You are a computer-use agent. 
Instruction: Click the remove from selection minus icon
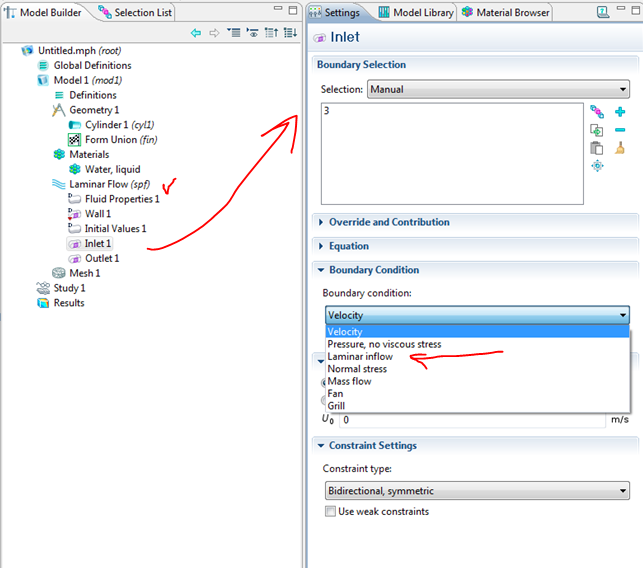coord(620,130)
